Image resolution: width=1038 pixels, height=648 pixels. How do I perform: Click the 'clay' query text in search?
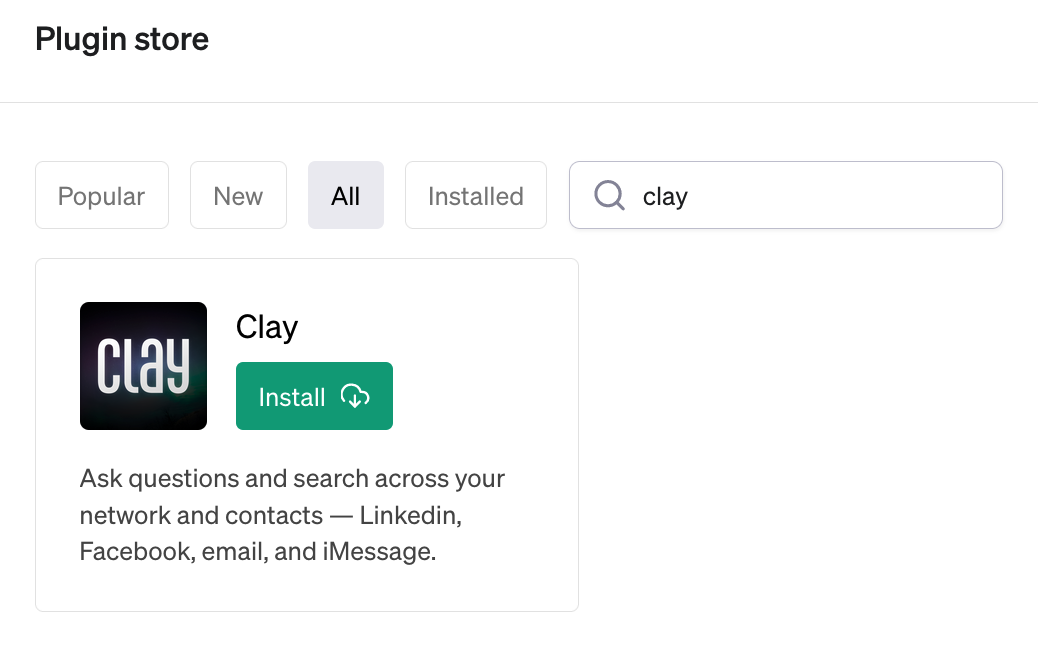665,197
